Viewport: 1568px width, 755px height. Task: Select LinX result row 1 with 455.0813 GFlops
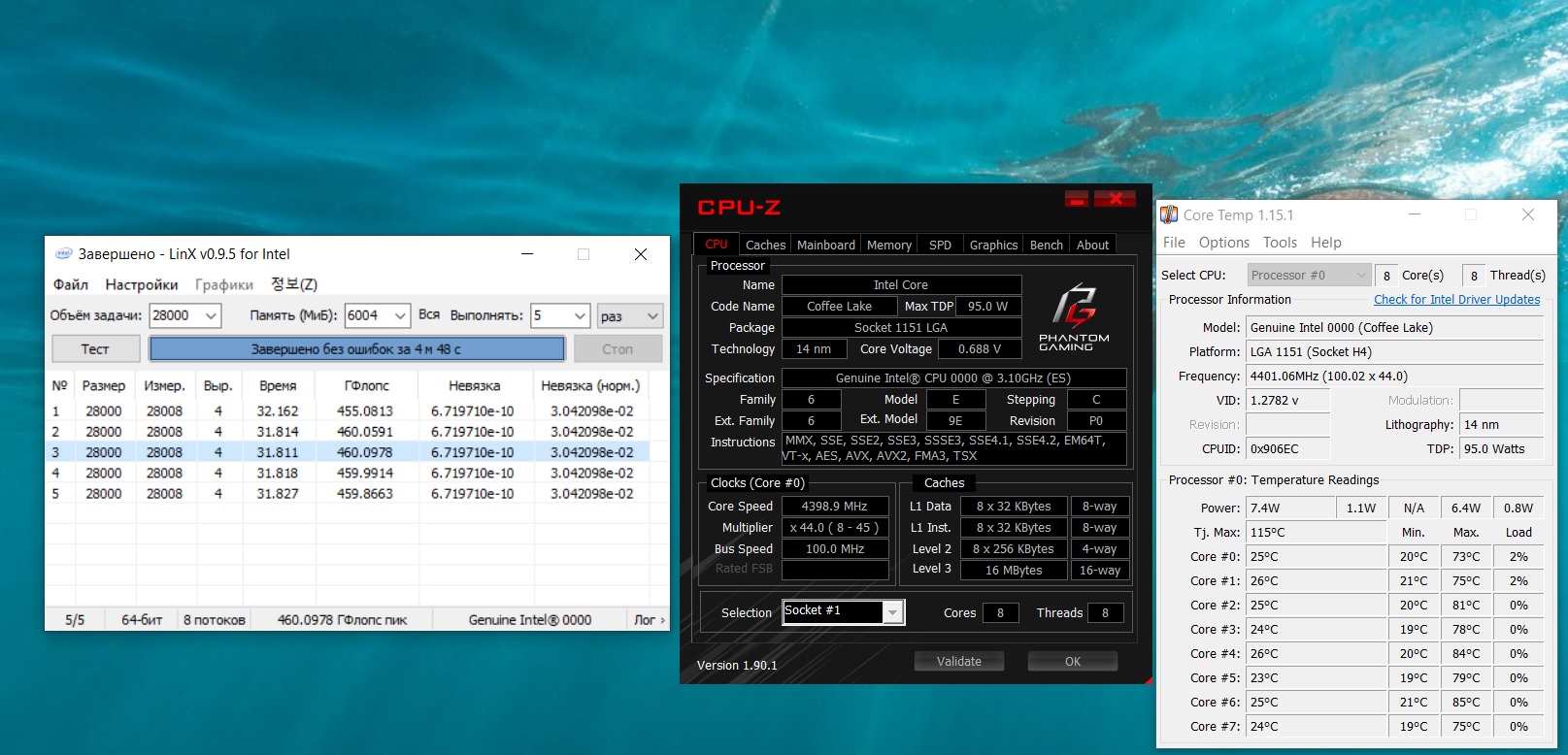click(x=348, y=411)
